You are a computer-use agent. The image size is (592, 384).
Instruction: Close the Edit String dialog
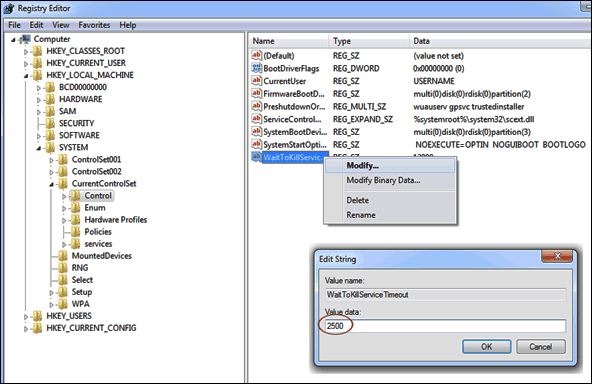(x=557, y=256)
